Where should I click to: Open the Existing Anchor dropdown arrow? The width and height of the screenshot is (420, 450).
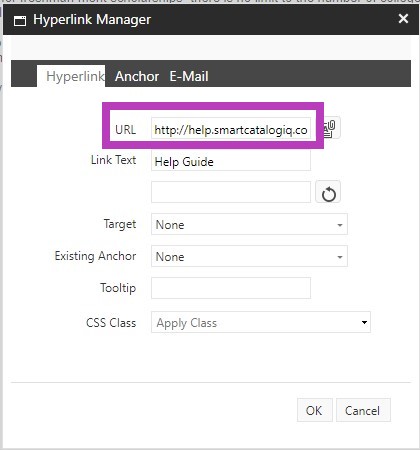tap(340, 257)
